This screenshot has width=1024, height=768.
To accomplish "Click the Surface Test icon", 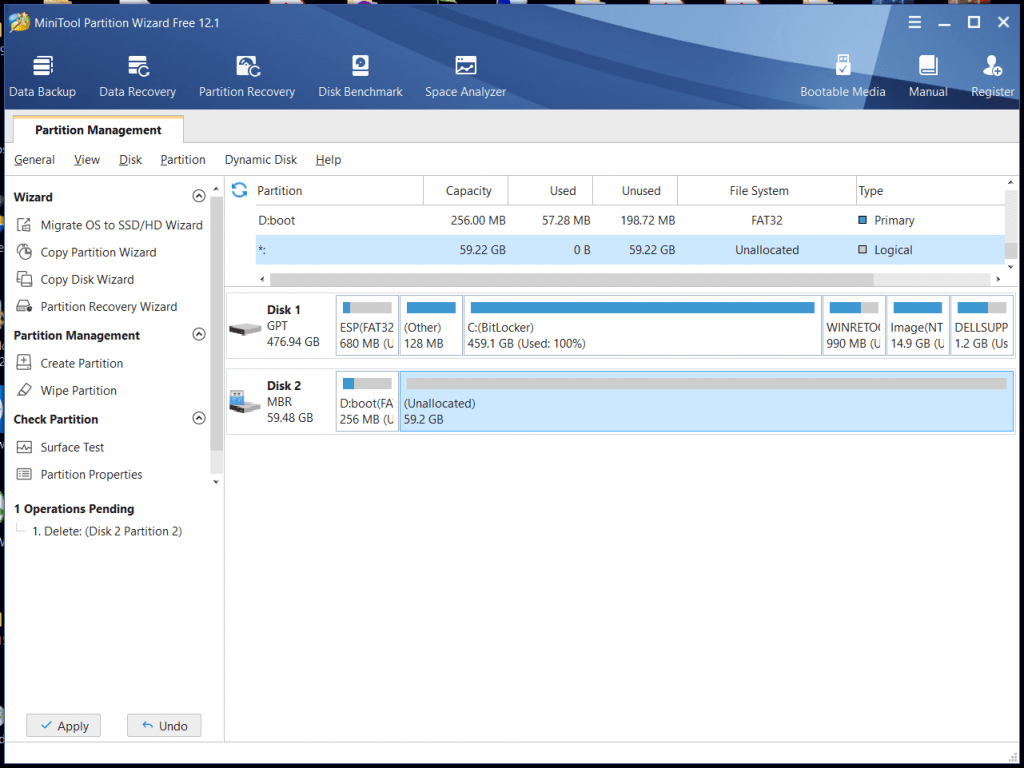I will pyautogui.click(x=24, y=447).
